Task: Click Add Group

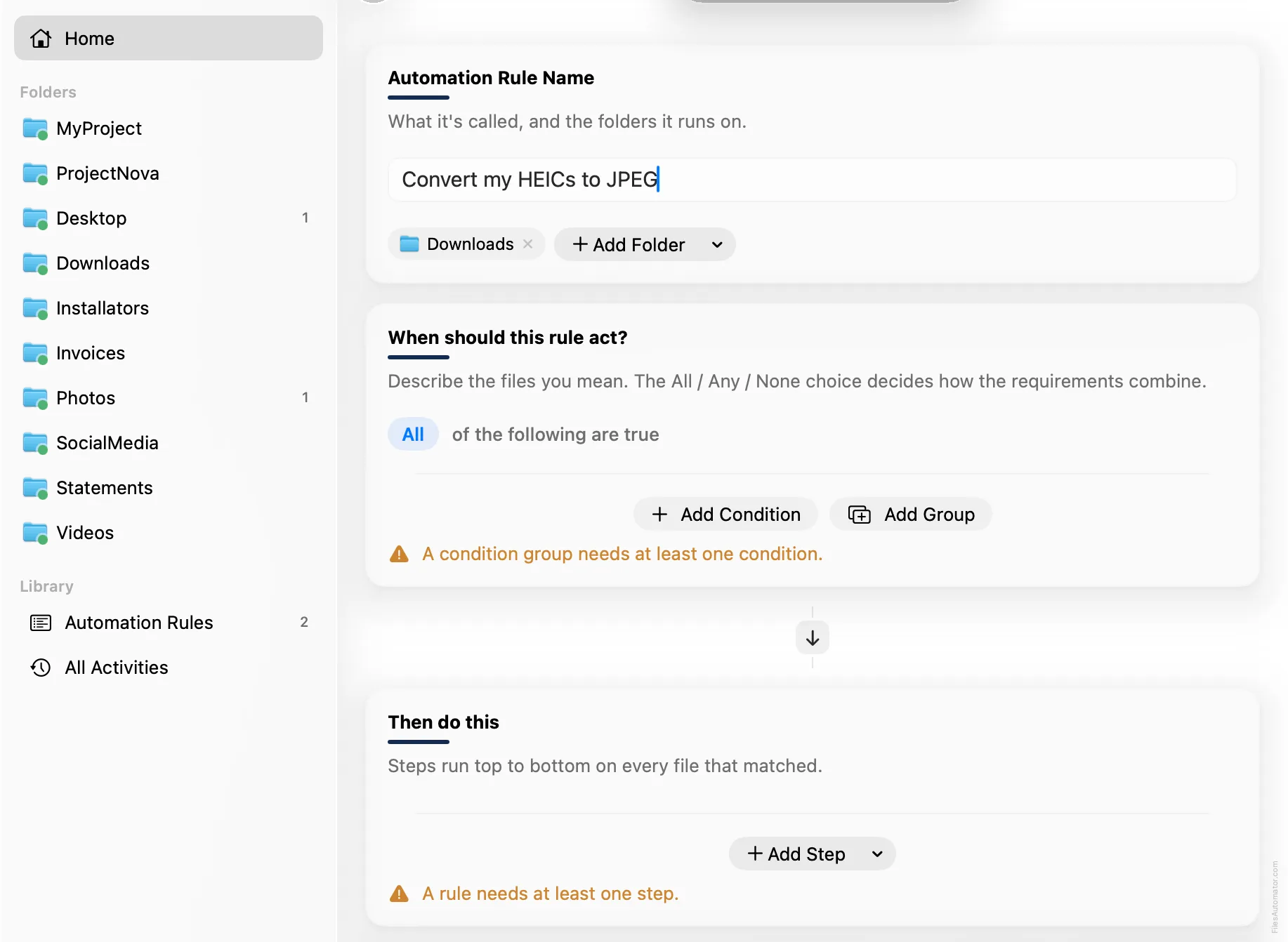Action: point(911,515)
